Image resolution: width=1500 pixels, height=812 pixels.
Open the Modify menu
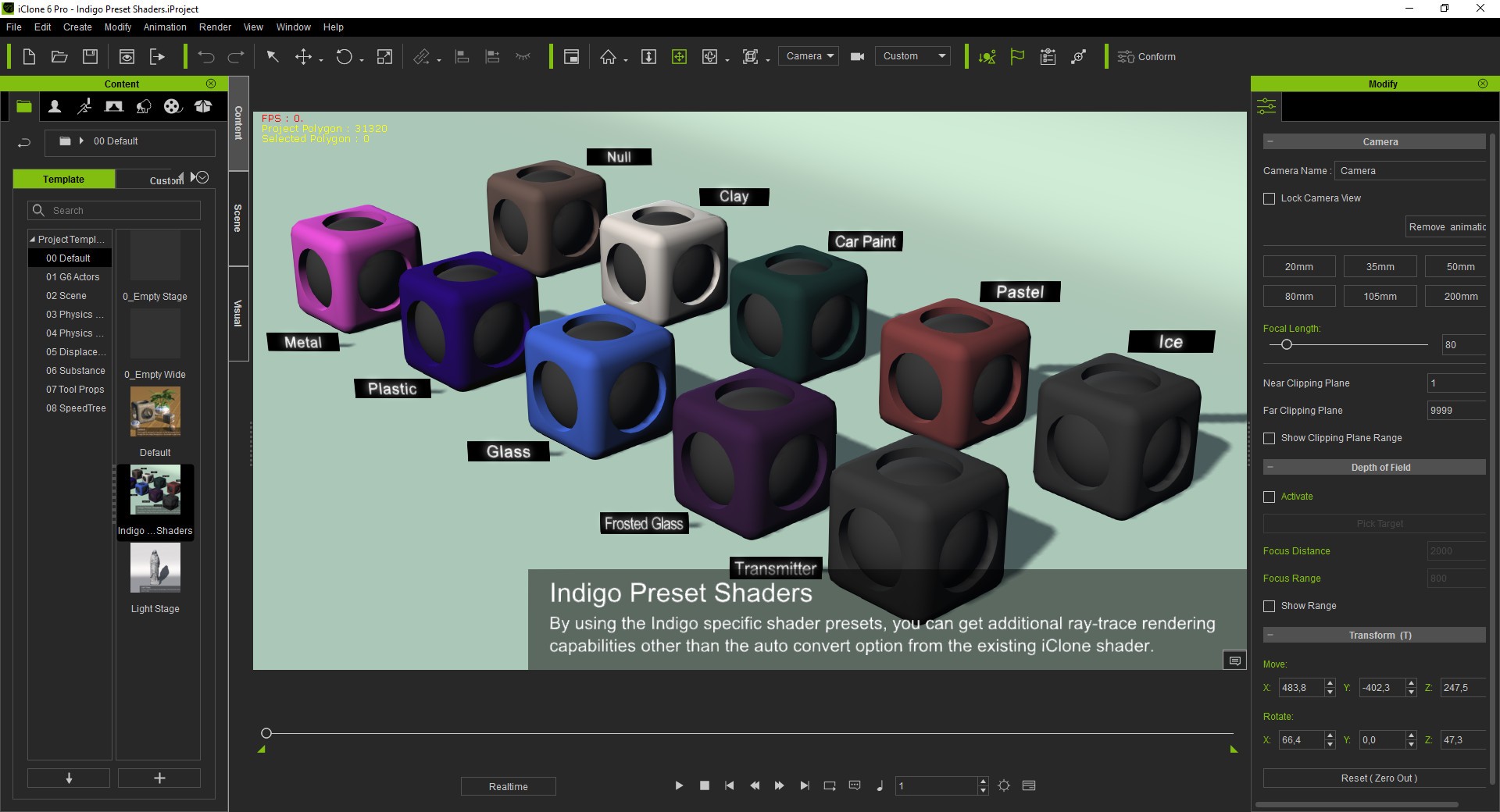pos(118,27)
